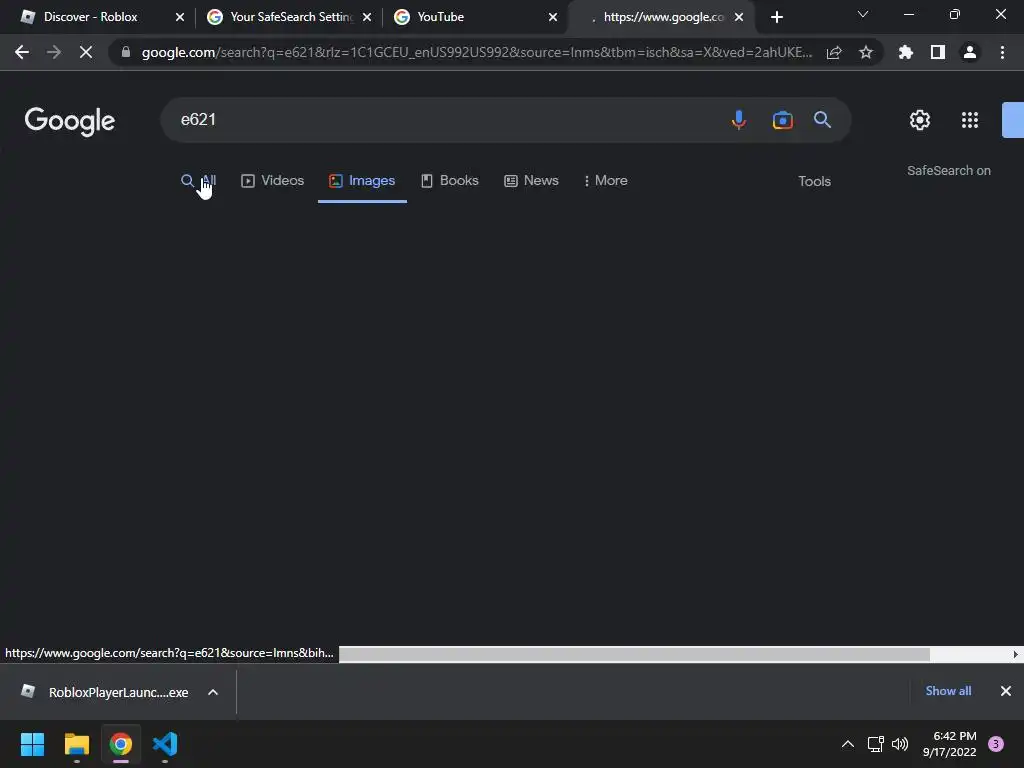Switch to the Your SafeSearch Settings tab
This screenshot has height=768, width=1024.
coord(291,17)
